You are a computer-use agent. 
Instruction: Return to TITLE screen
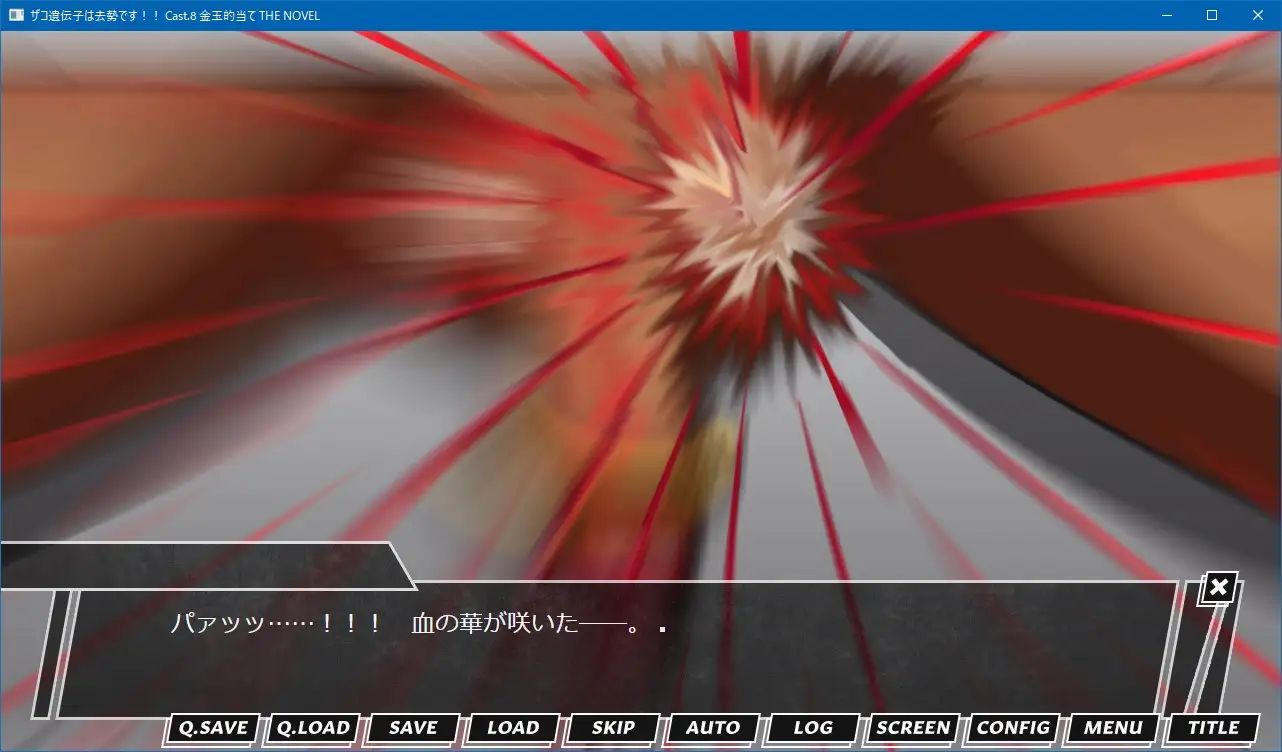[1213, 728]
